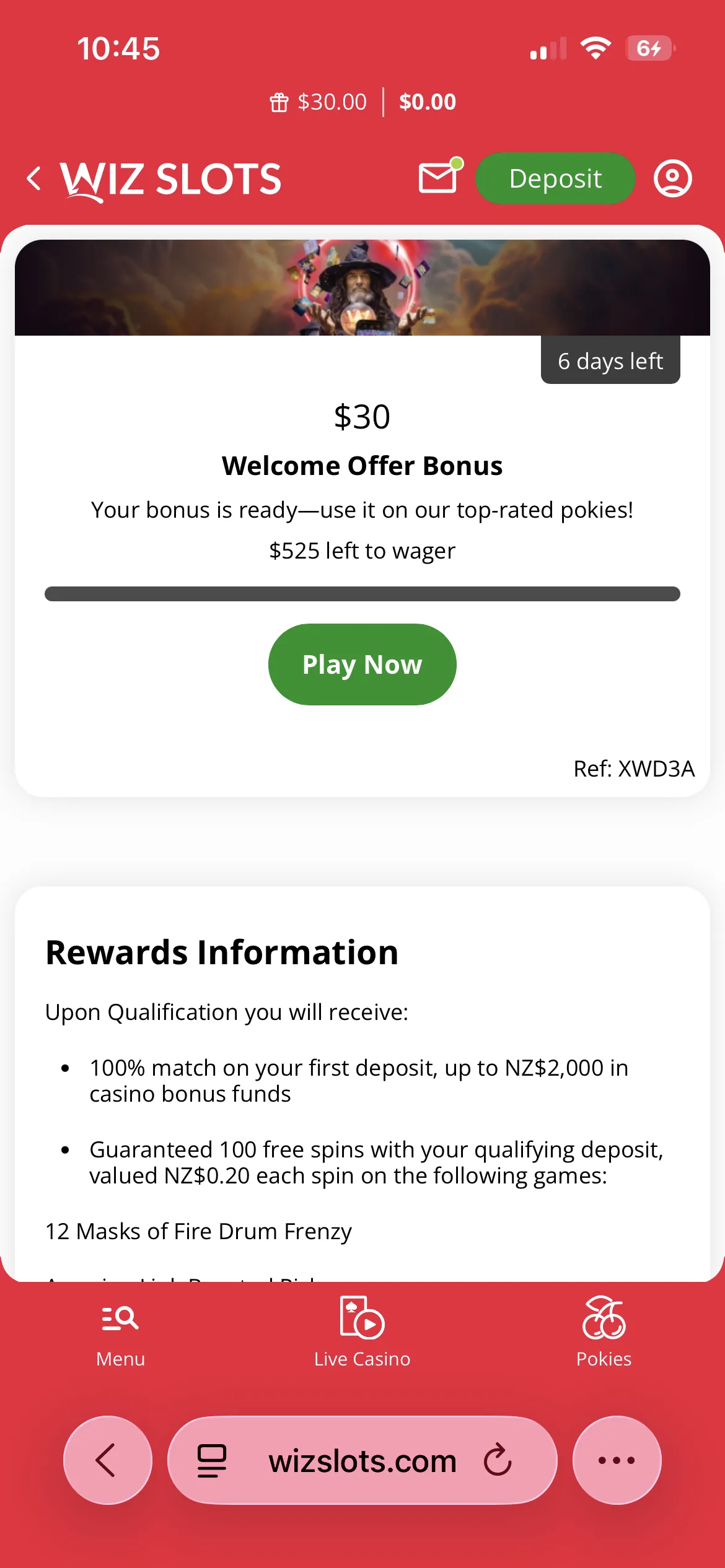Screen dimensions: 725x1568
Task: Reload the wizslots.com page
Action: 498,1460
